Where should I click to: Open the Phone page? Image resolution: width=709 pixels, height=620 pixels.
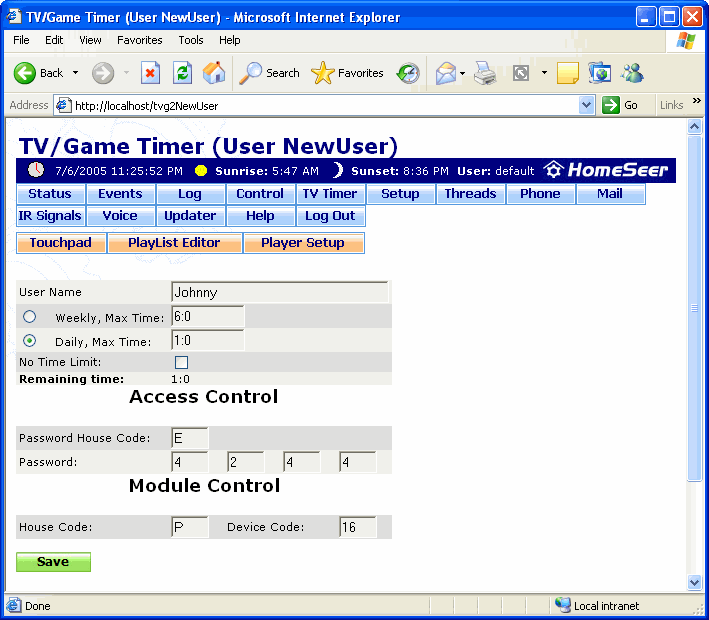pyautogui.click(x=540, y=194)
